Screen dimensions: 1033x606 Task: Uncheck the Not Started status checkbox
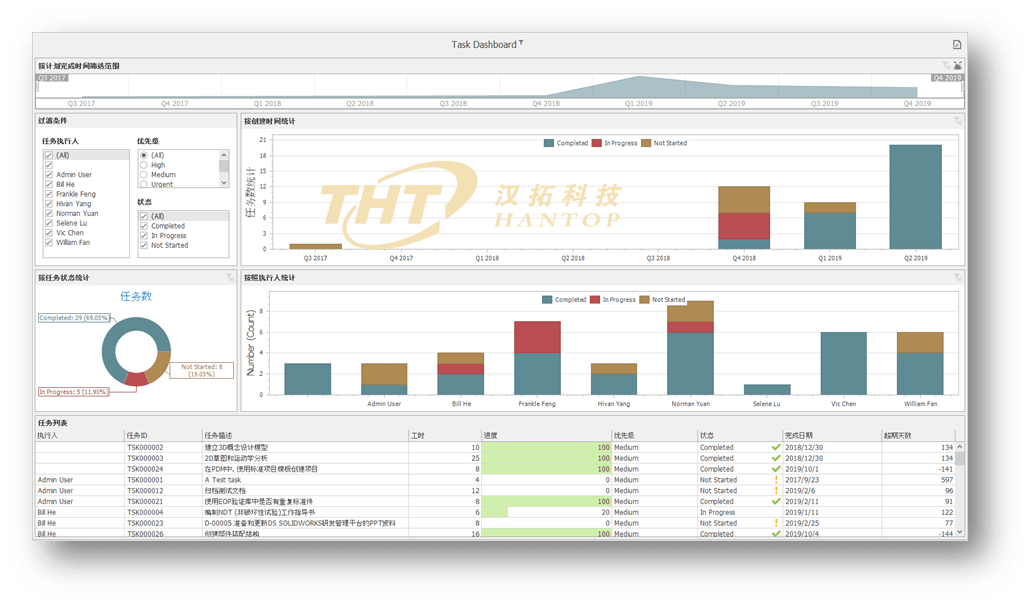pyautogui.click(x=144, y=245)
